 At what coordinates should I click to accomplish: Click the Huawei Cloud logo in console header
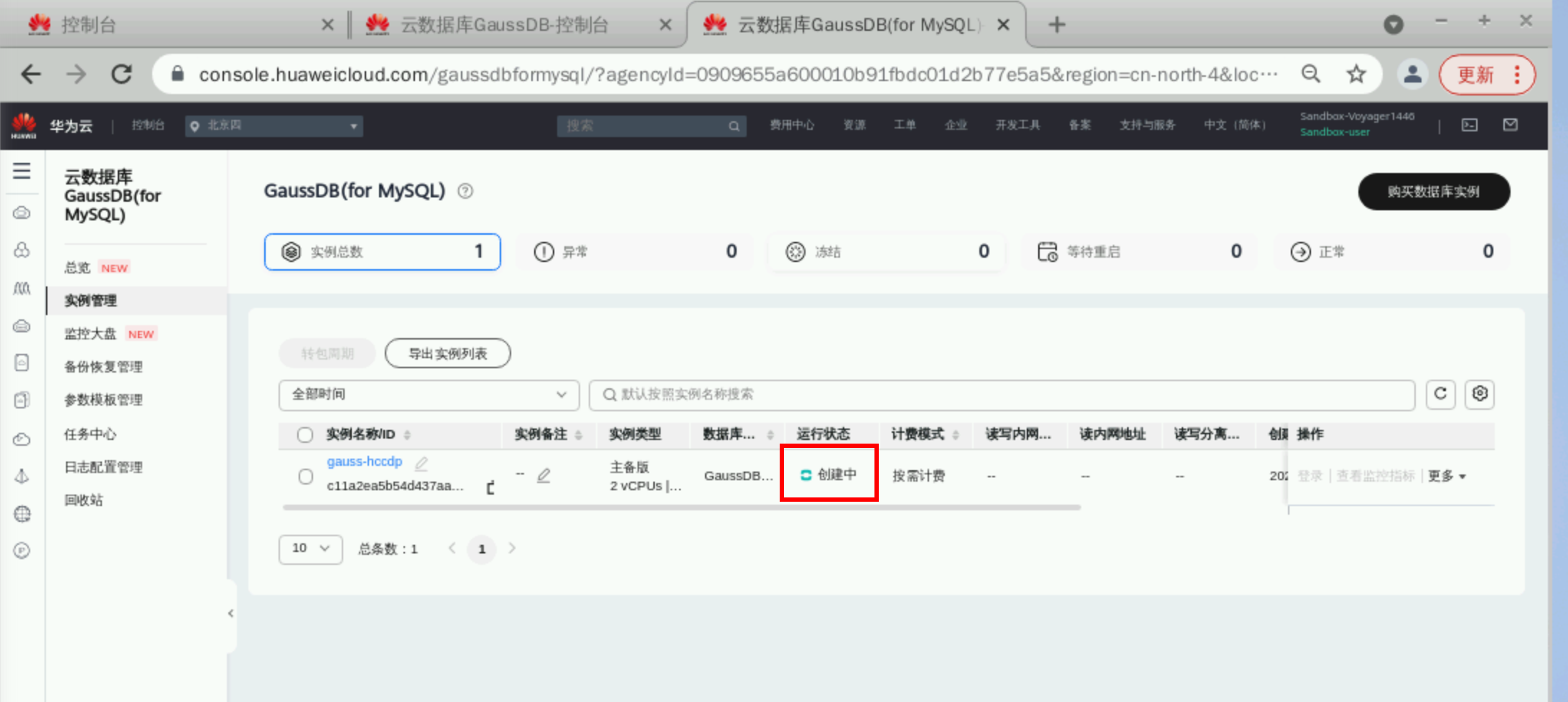(x=24, y=126)
